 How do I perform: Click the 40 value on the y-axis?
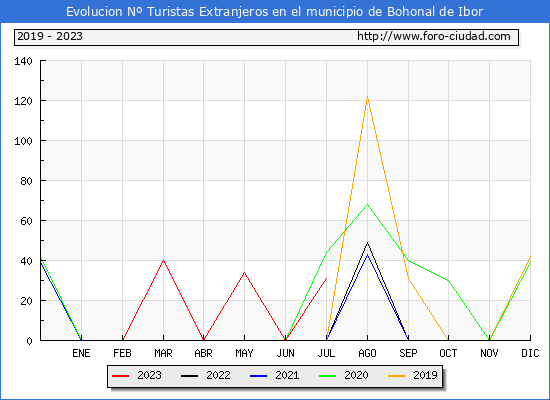(26, 261)
